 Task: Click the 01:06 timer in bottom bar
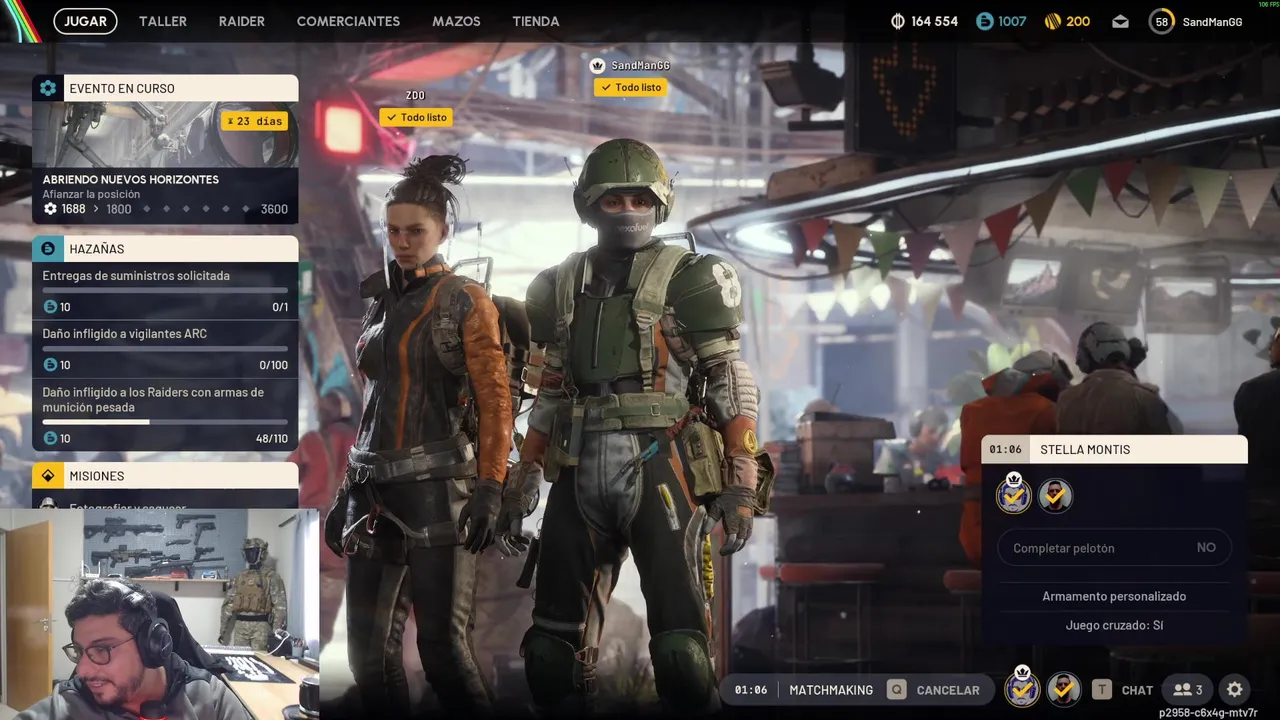pyautogui.click(x=751, y=690)
